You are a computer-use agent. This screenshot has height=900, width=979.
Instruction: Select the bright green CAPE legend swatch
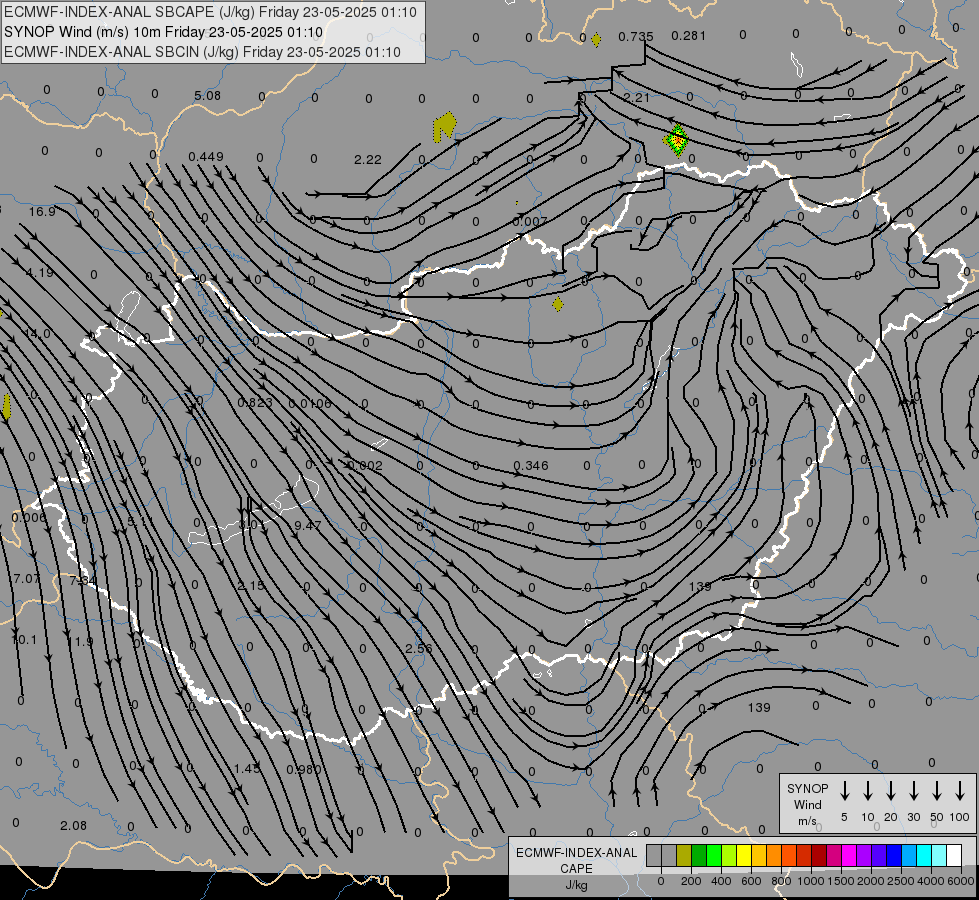tap(714, 856)
